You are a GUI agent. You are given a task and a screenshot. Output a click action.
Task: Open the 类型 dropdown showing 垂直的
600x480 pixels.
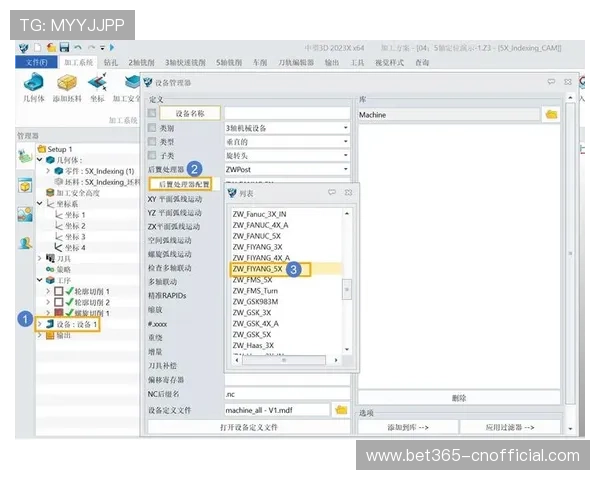[x=287, y=142]
